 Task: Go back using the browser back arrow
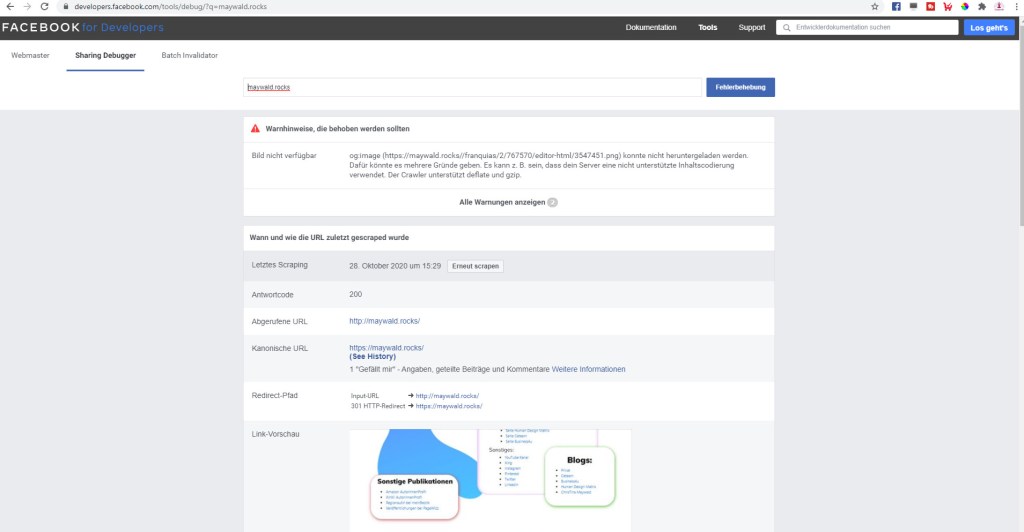pos(9,6)
